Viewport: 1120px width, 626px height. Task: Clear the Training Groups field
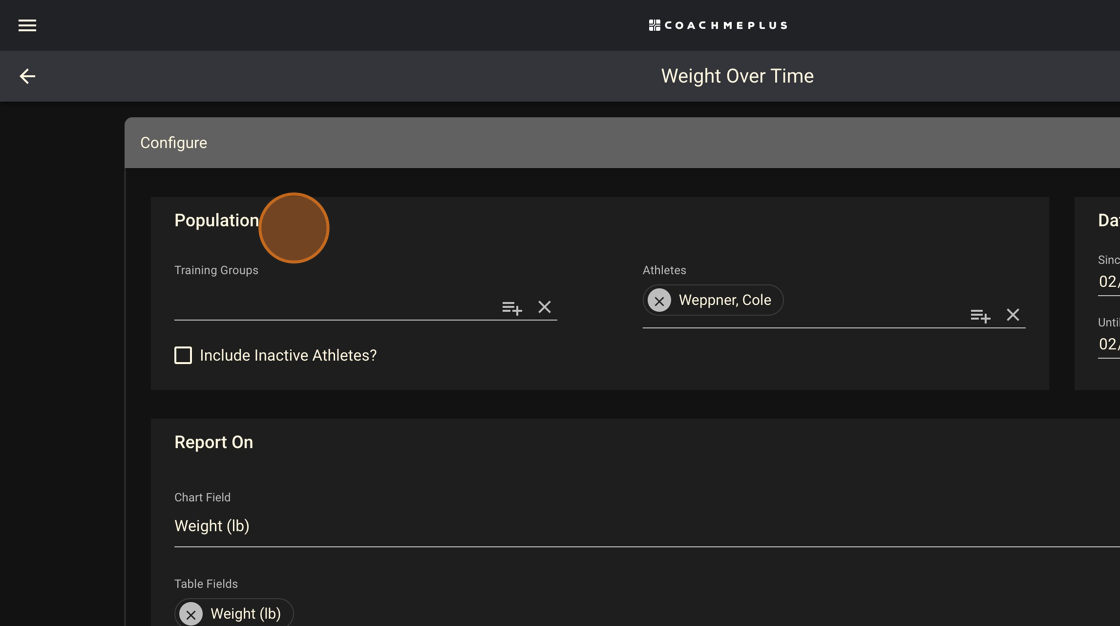pyautogui.click(x=544, y=307)
